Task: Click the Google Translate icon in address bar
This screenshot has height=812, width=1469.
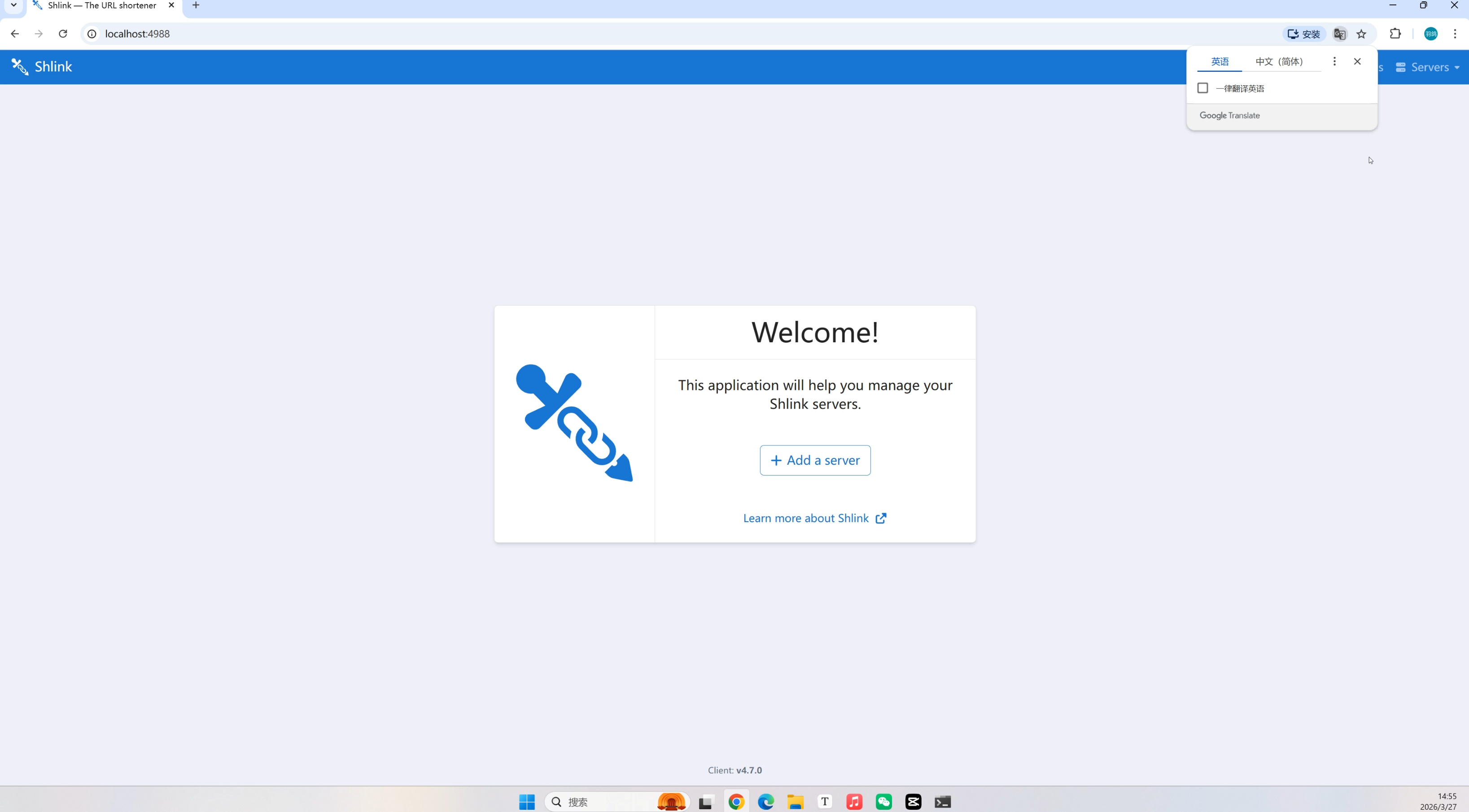Action: click(1339, 34)
